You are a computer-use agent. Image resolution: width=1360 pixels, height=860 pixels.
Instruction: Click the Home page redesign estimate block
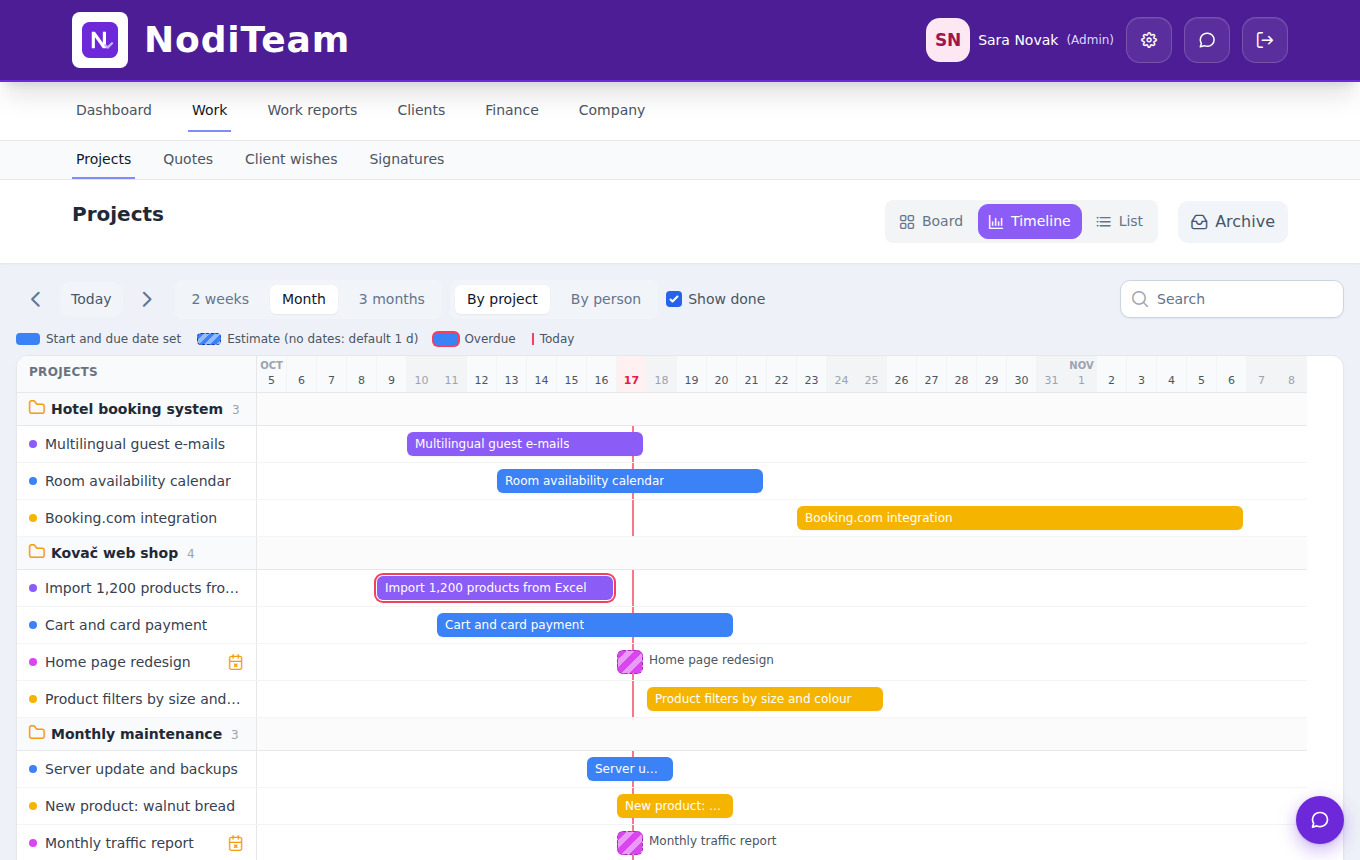click(x=630, y=662)
